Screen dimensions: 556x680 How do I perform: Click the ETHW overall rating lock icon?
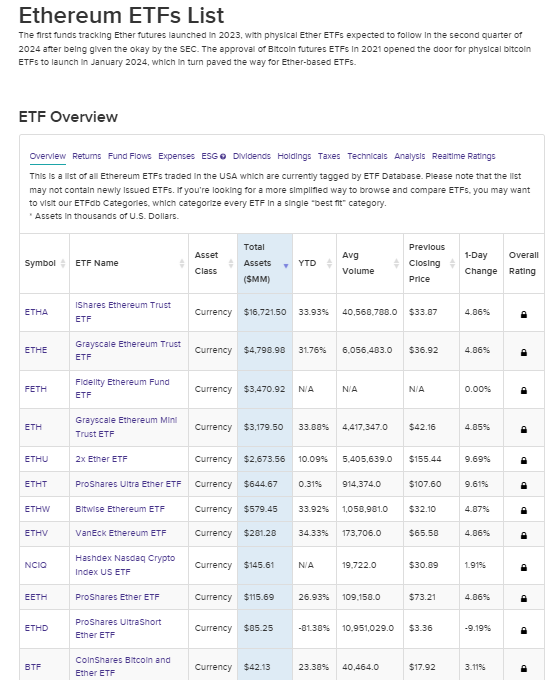coord(523,510)
